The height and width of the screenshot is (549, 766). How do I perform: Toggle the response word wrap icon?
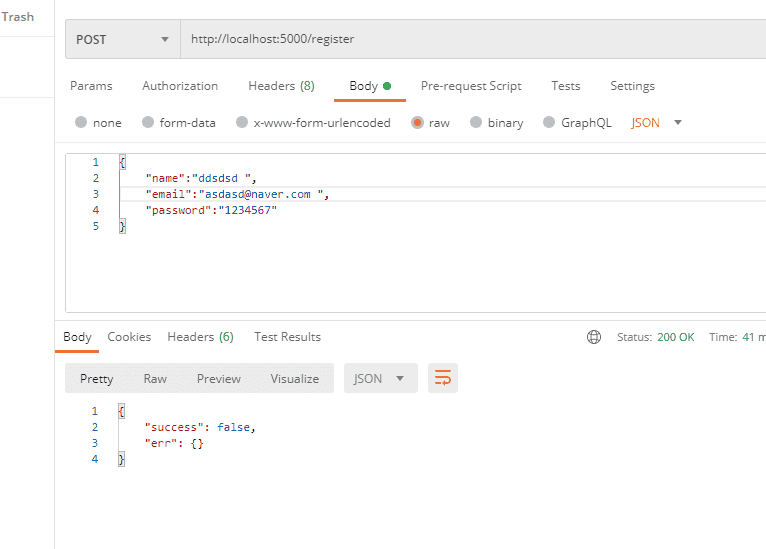pos(442,378)
